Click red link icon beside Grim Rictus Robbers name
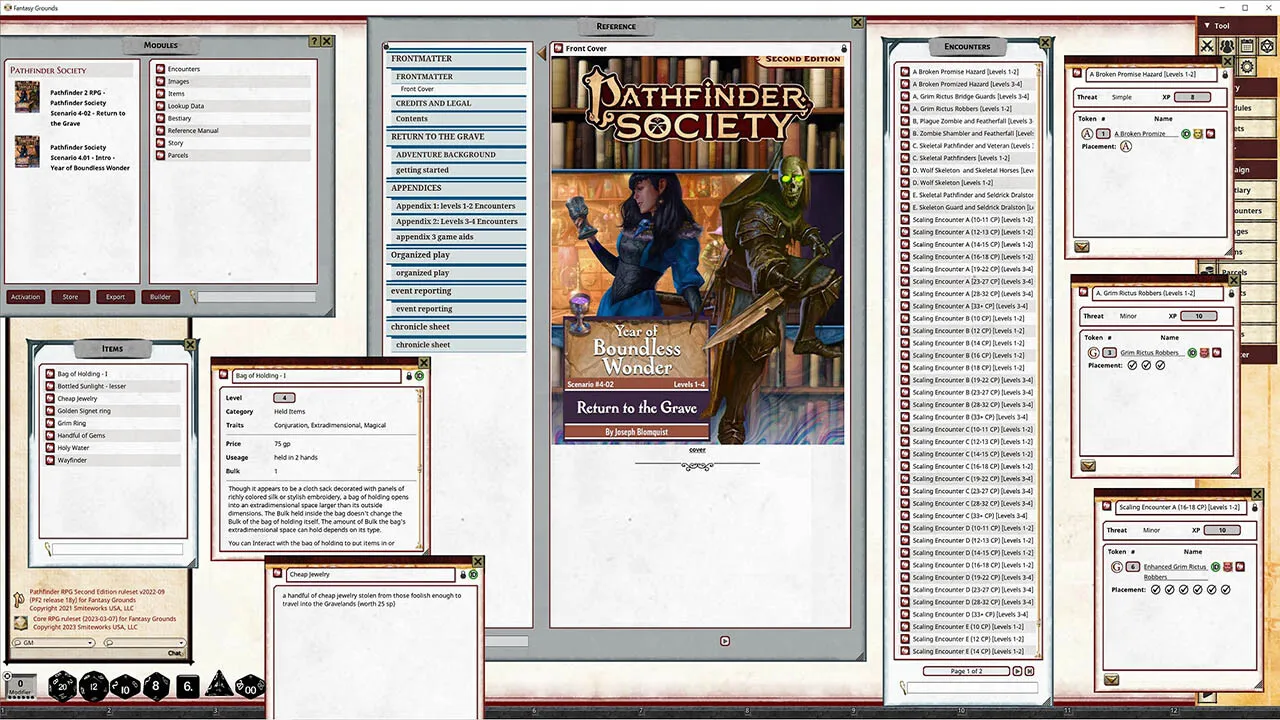 pos(1216,352)
